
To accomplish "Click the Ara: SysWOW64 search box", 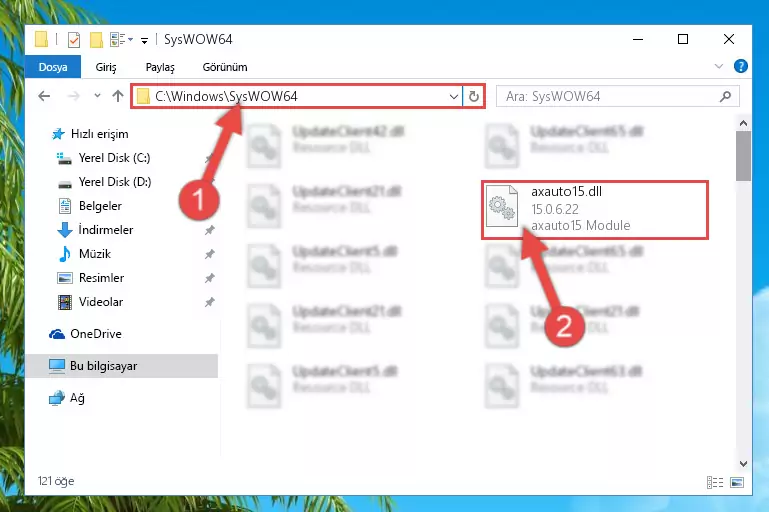I will [617, 97].
